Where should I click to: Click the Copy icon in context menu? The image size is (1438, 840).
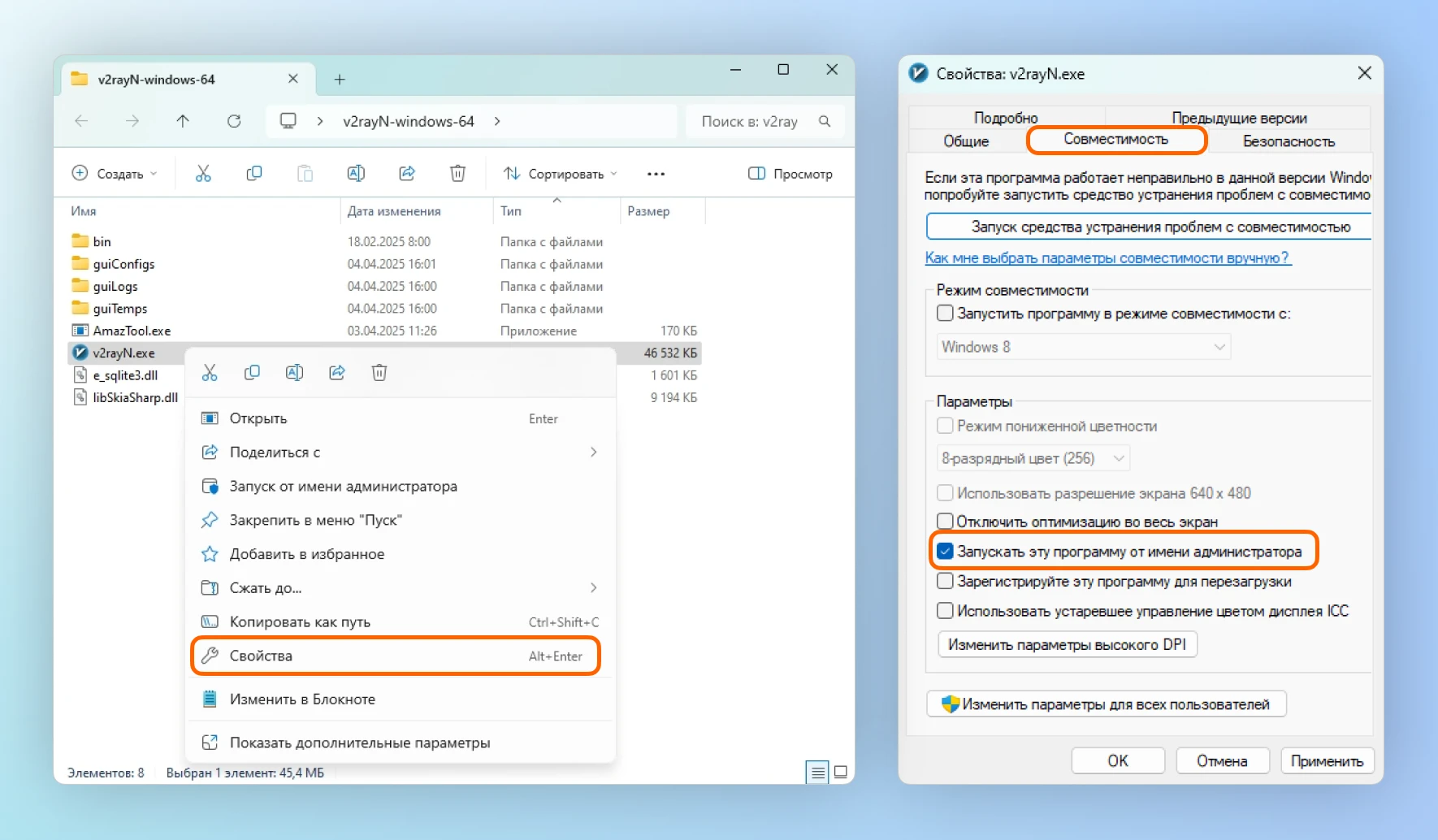tap(252, 373)
